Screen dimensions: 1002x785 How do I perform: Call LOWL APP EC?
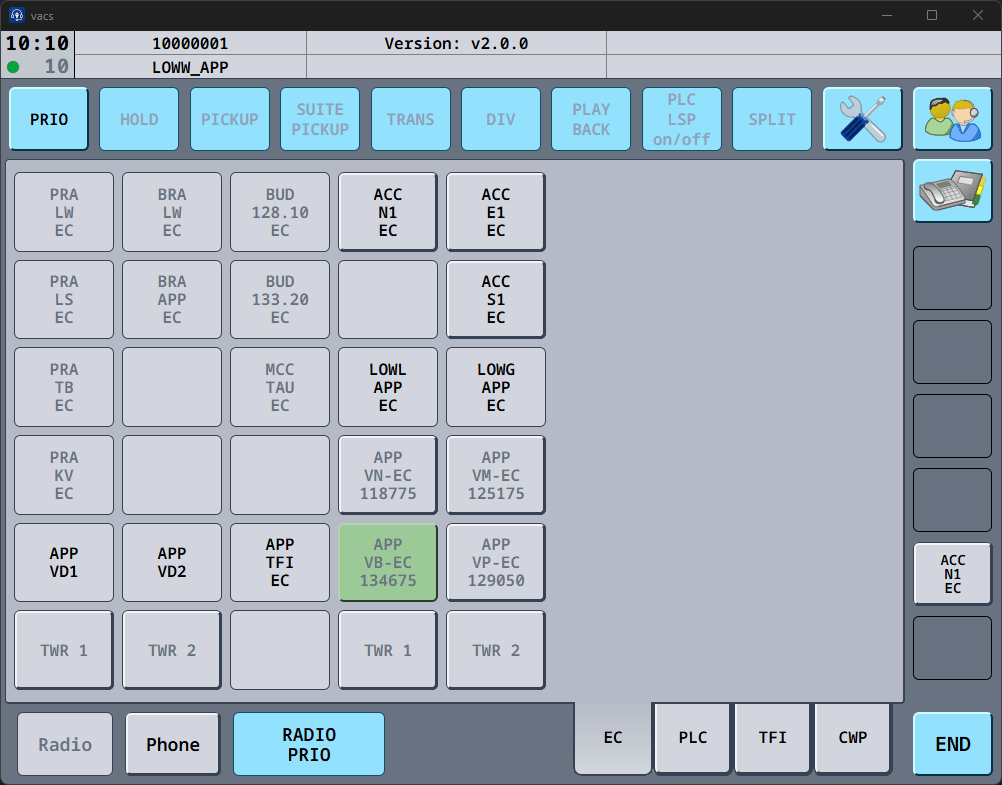(x=388, y=387)
